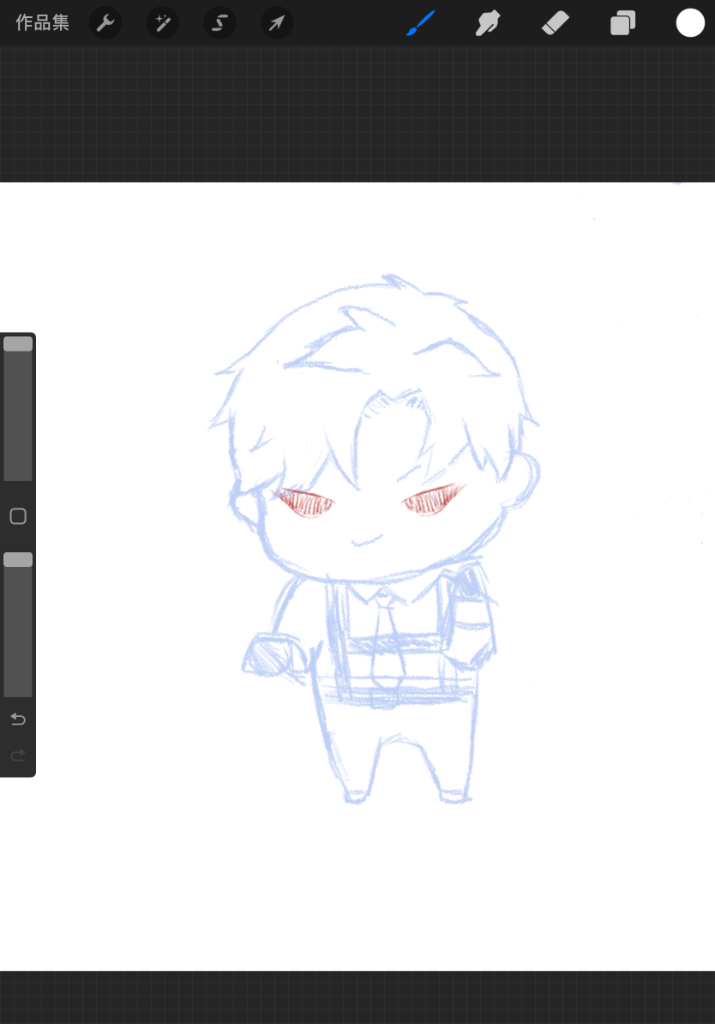Screen dimensions: 715x1024
Task: Undo the last stroke
Action: coord(18,719)
